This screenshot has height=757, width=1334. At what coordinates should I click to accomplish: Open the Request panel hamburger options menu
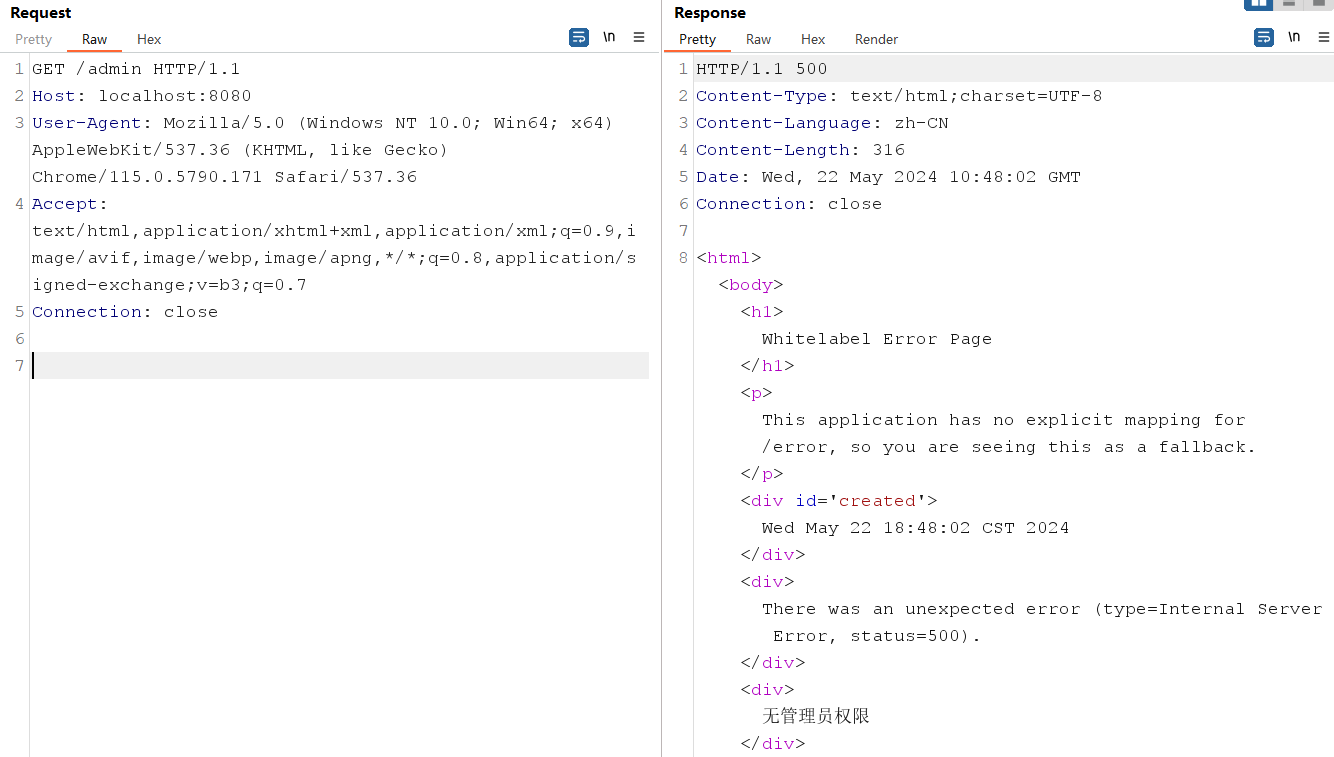(x=639, y=38)
